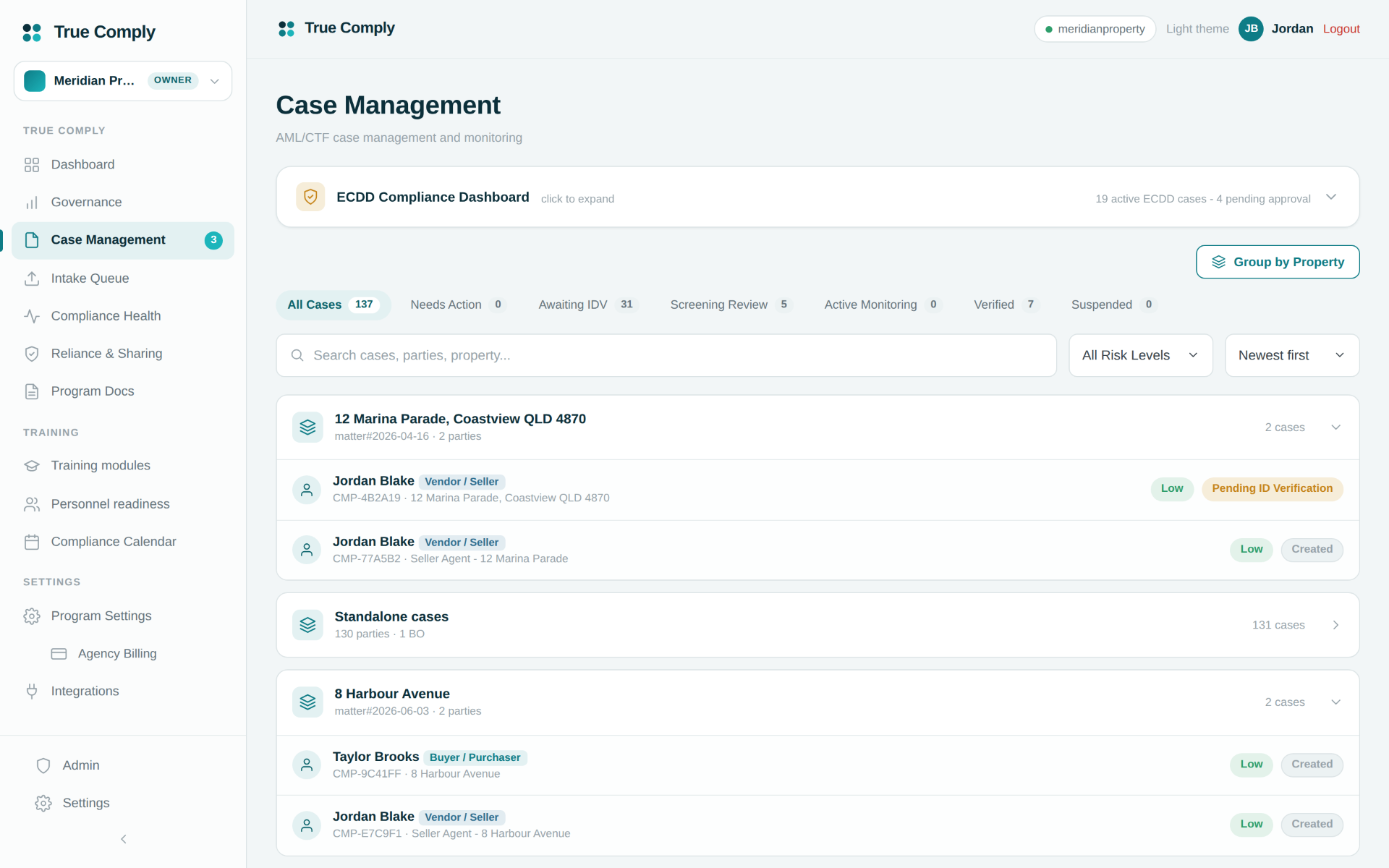
Task: Click Taylor Brooks person avatar icon
Action: 307,765
